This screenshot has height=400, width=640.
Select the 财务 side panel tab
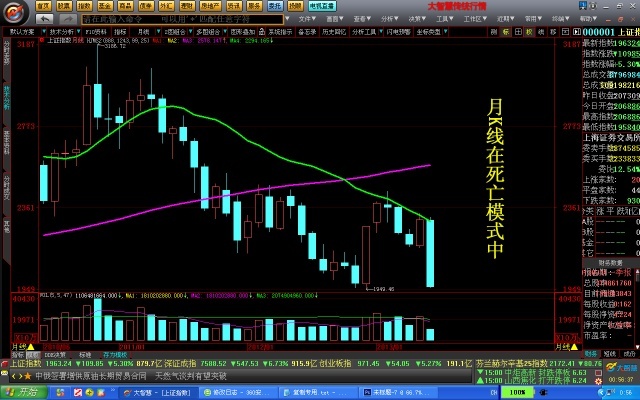point(591,354)
